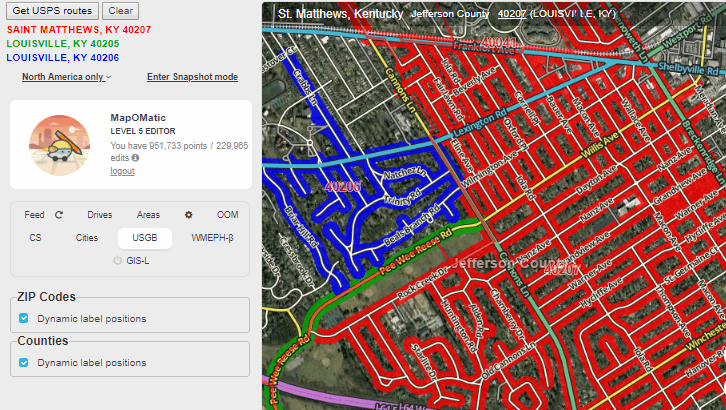Click the logout link
Screen dimensions: 726x410
(x=123, y=171)
